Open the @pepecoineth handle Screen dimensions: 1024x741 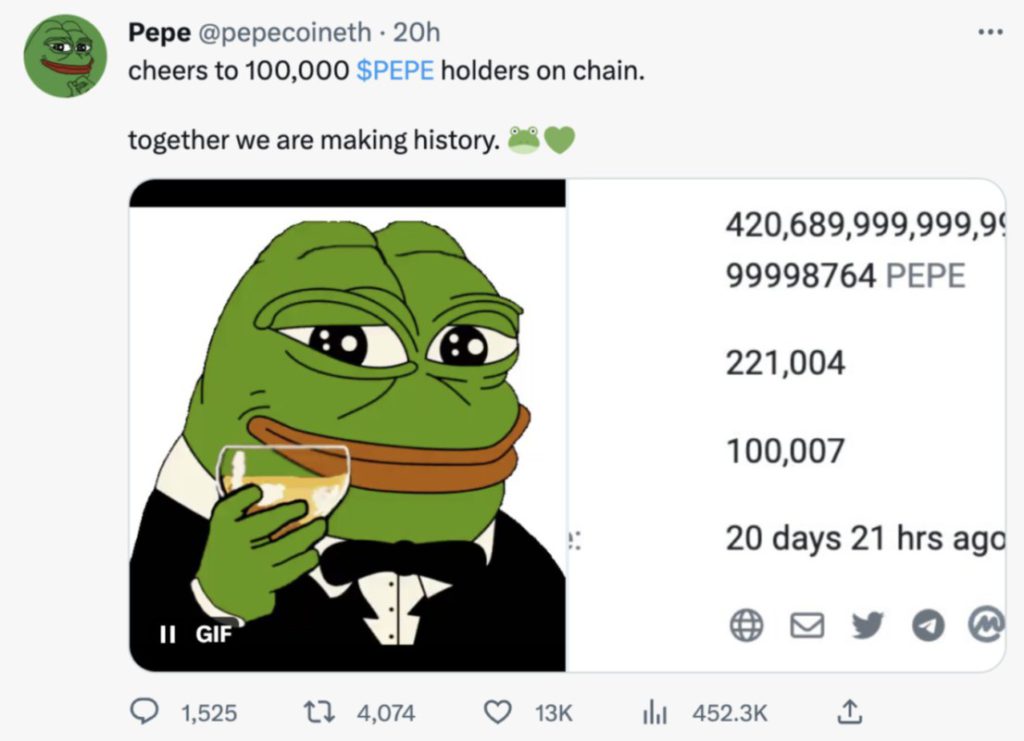(285, 33)
